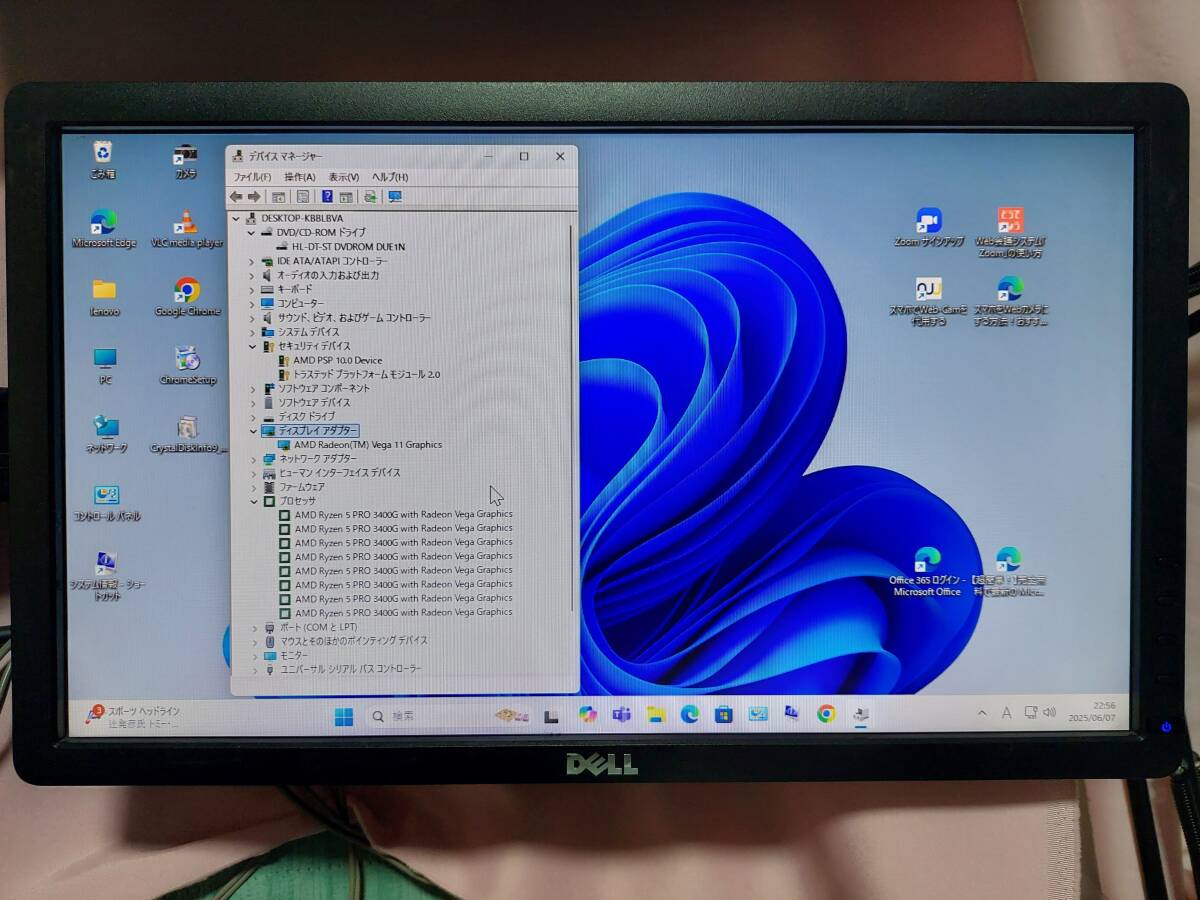Collapse the DESKTOP-KBBLBVA root node
Image resolution: width=1200 pixels, height=900 pixels.
click(237, 218)
